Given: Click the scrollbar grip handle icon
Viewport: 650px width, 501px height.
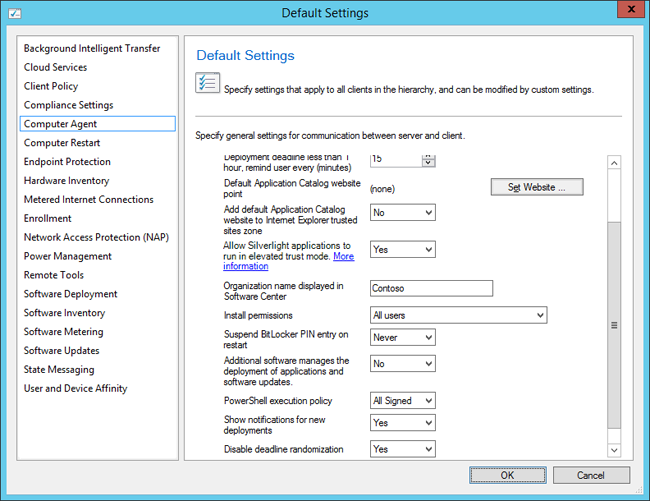Looking at the screenshot, I should pos(614,325).
